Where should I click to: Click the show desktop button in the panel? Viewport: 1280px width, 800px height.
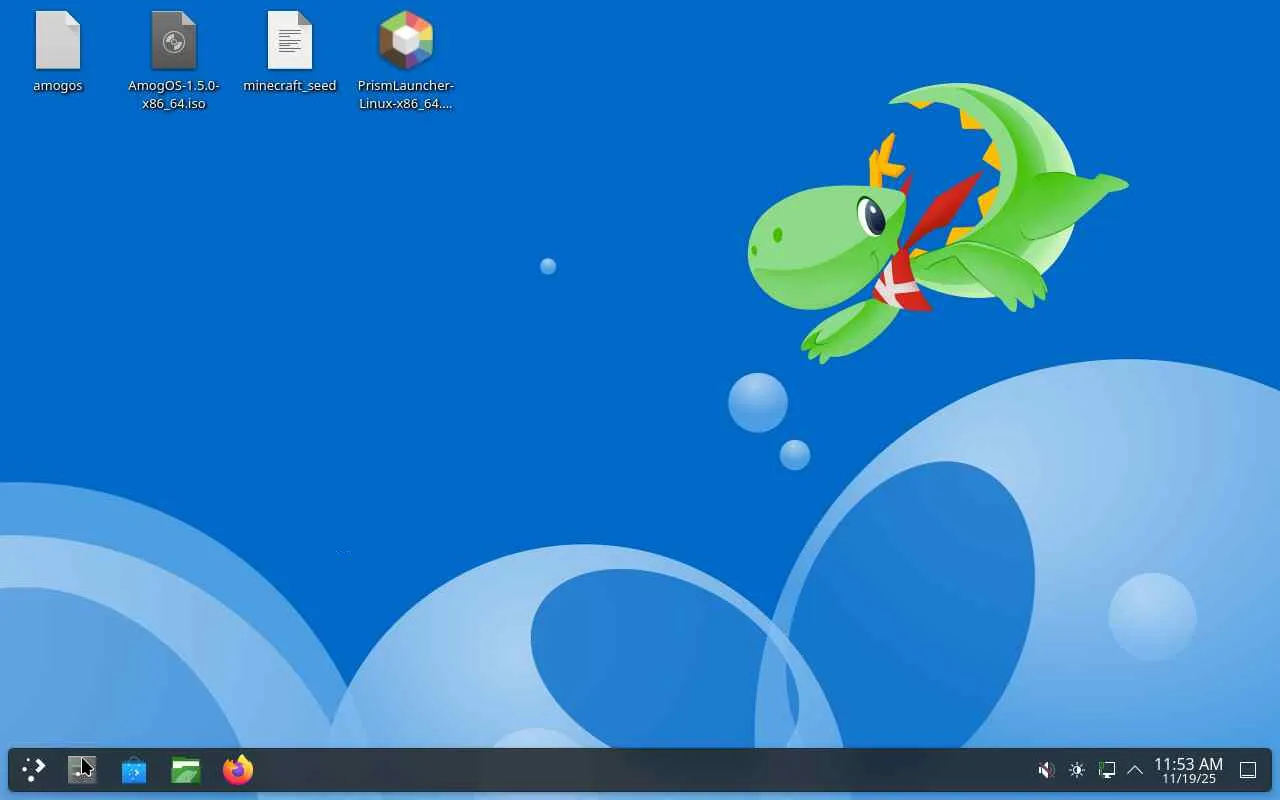coord(1248,770)
